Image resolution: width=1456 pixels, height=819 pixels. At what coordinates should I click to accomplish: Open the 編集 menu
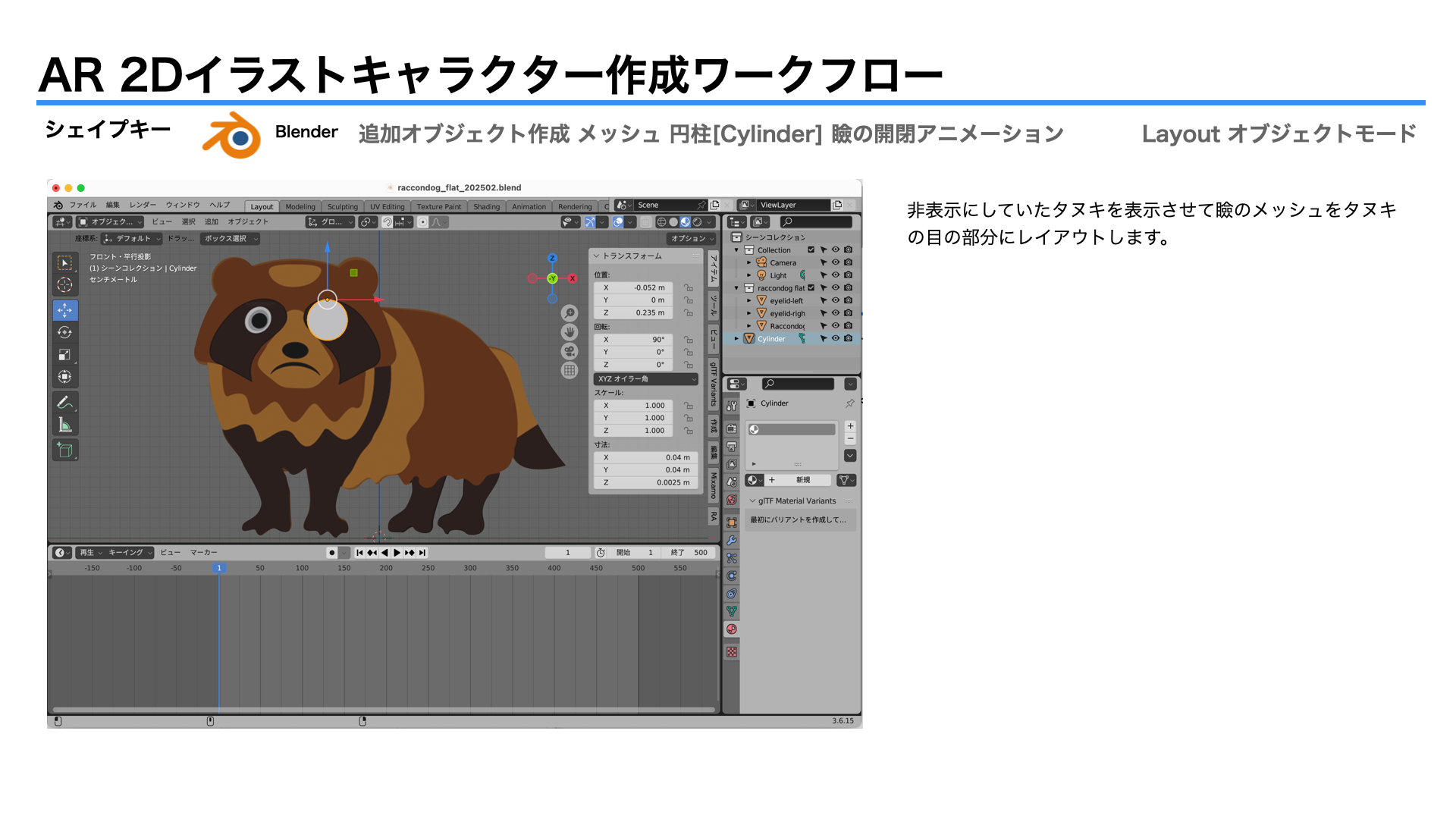click(113, 206)
